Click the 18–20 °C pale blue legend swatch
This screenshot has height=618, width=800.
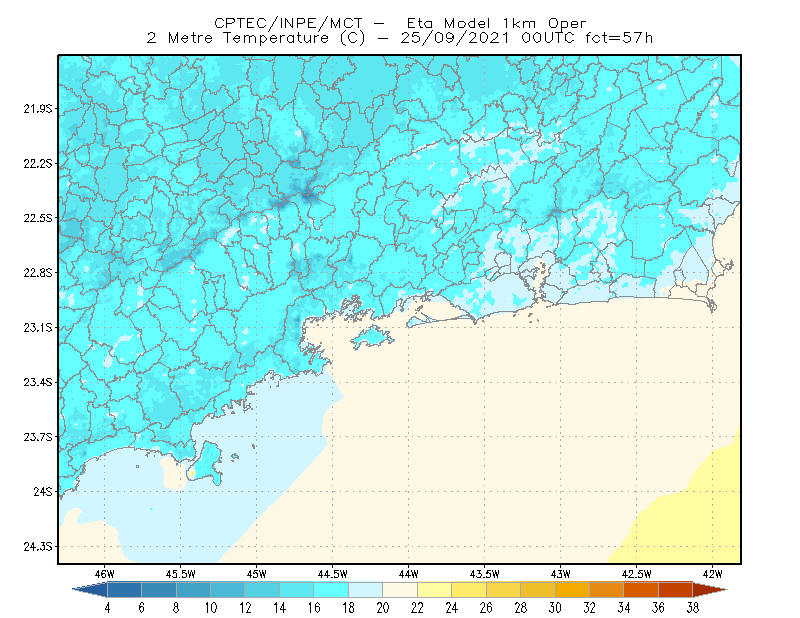365,590
